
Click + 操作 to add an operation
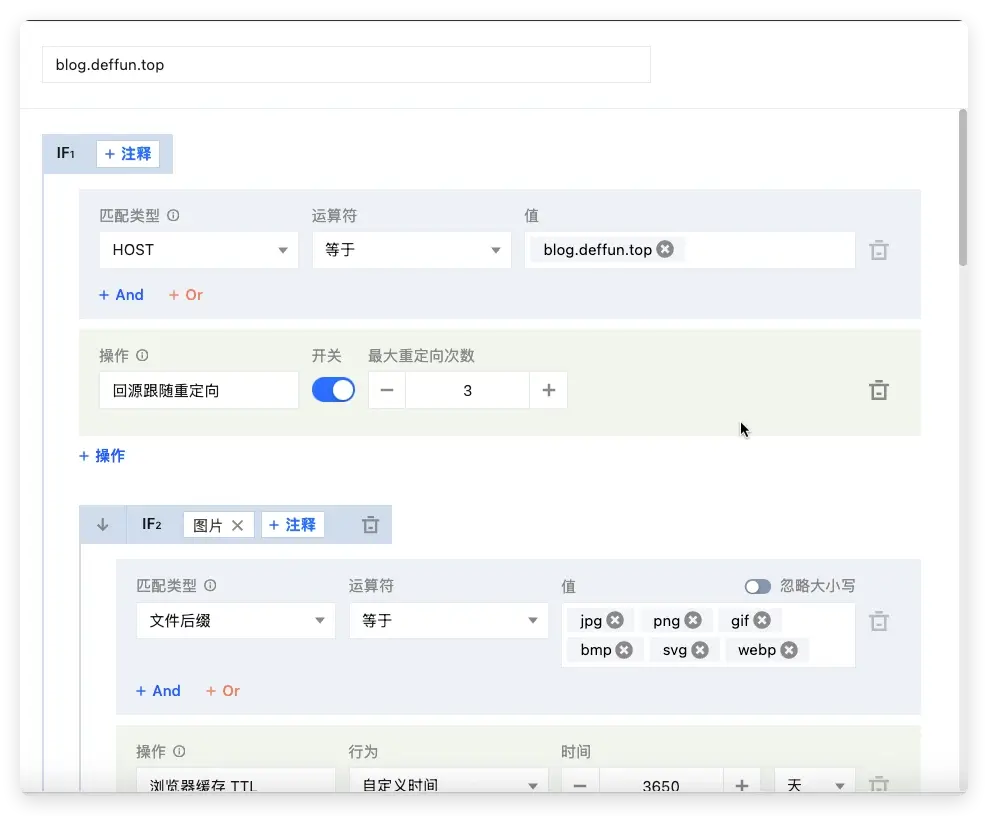(102, 456)
